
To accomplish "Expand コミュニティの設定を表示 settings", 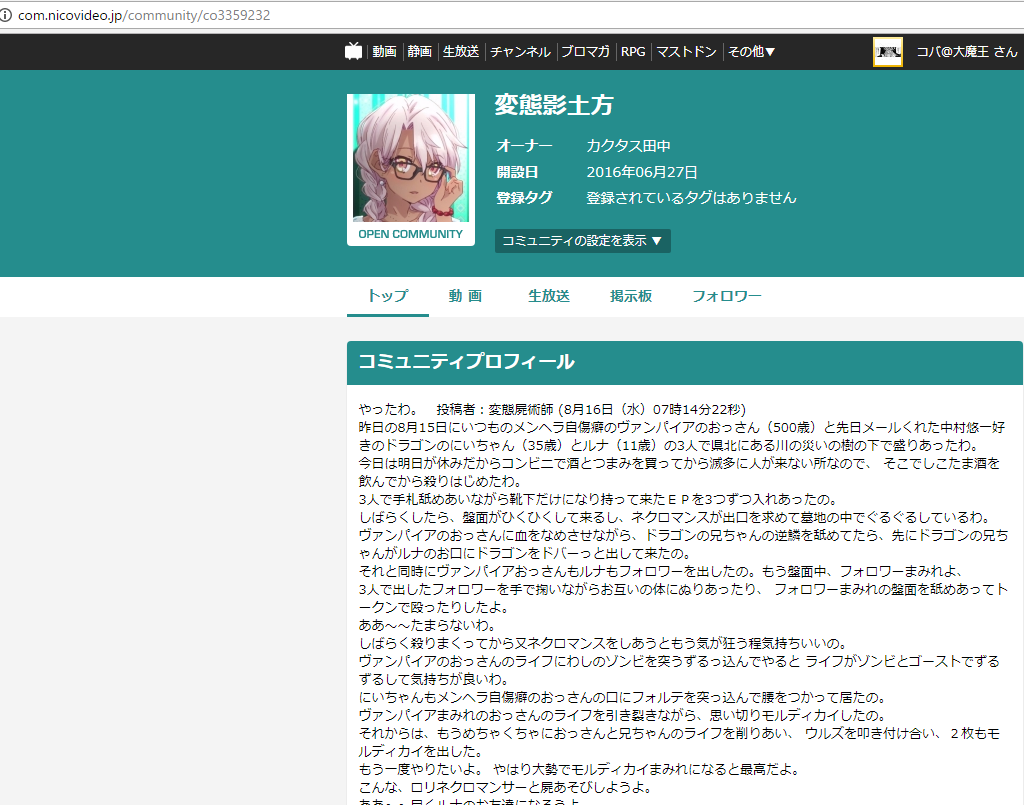I will coord(582,241).
